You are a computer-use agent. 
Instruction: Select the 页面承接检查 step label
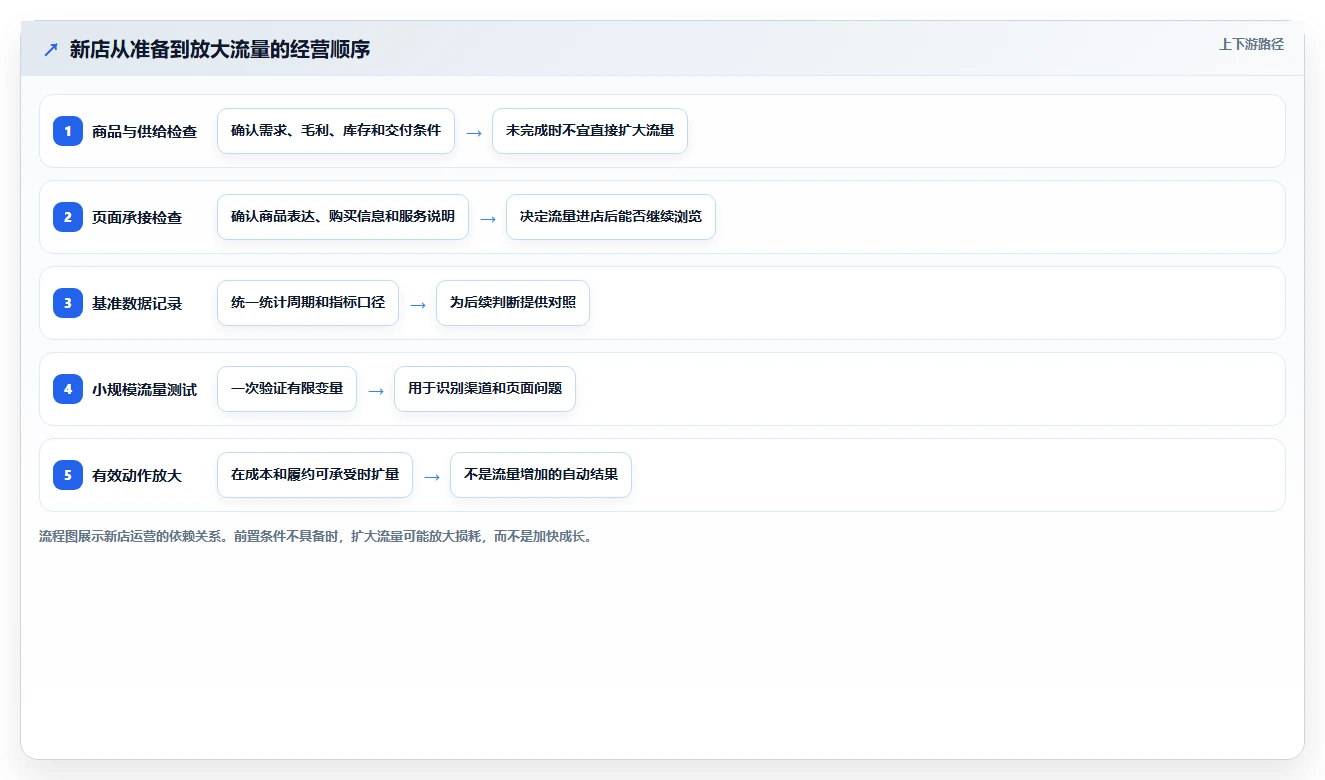[137, 218]
